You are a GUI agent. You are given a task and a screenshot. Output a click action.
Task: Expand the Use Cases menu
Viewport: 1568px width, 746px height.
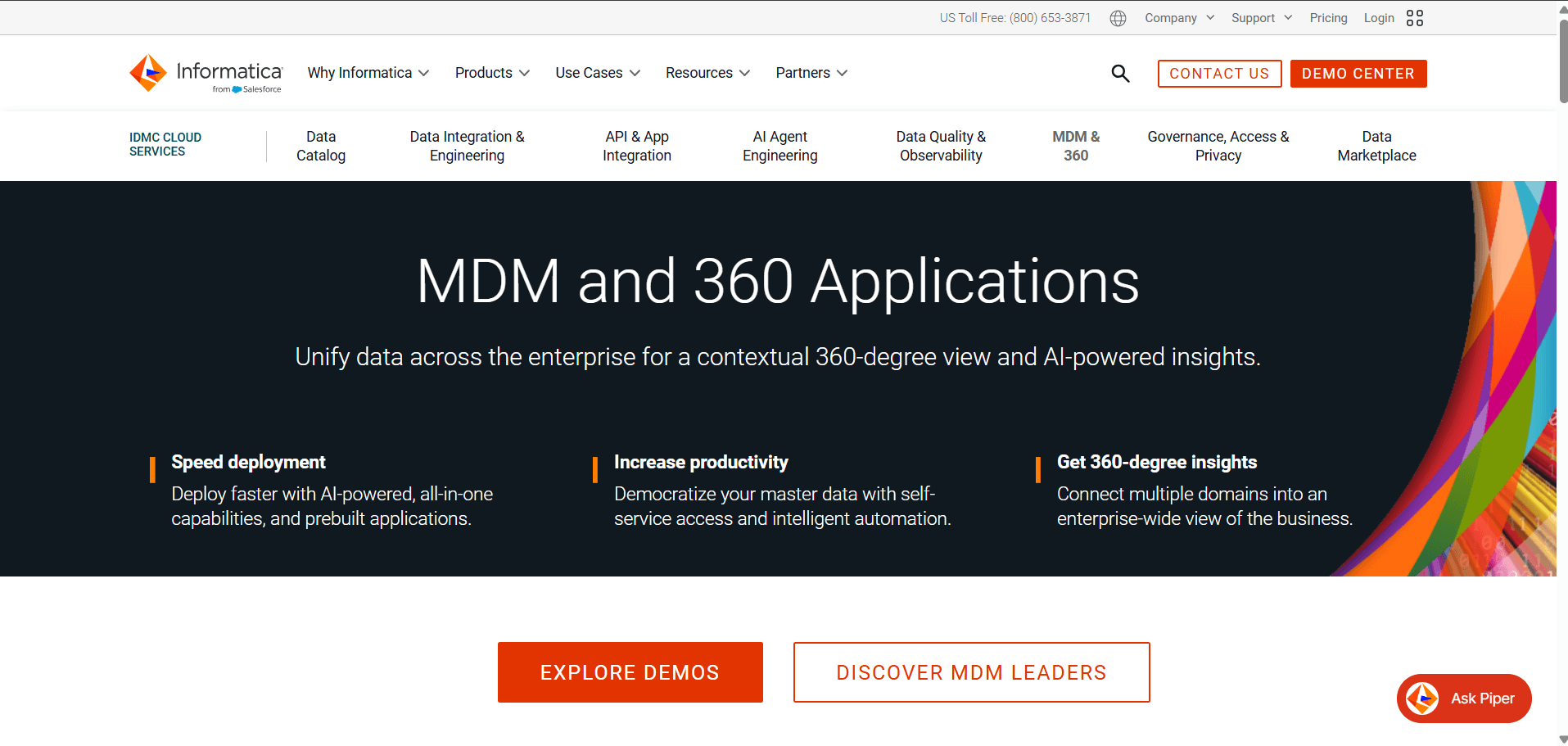point(598,73)
